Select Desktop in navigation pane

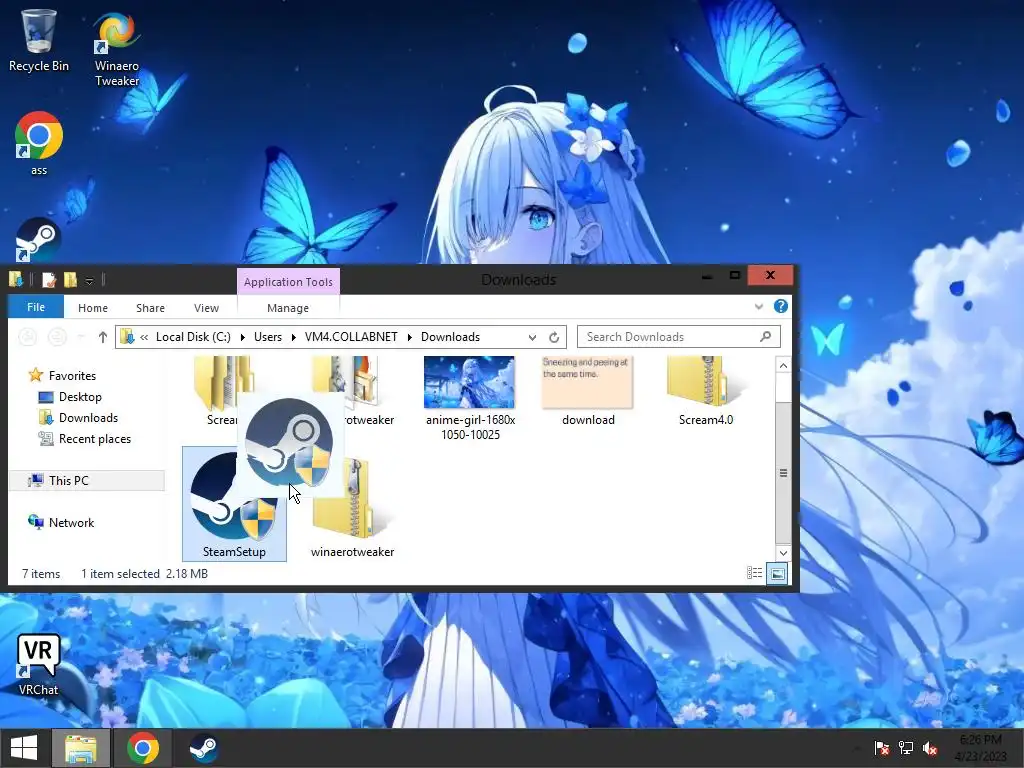coord(80,396)
